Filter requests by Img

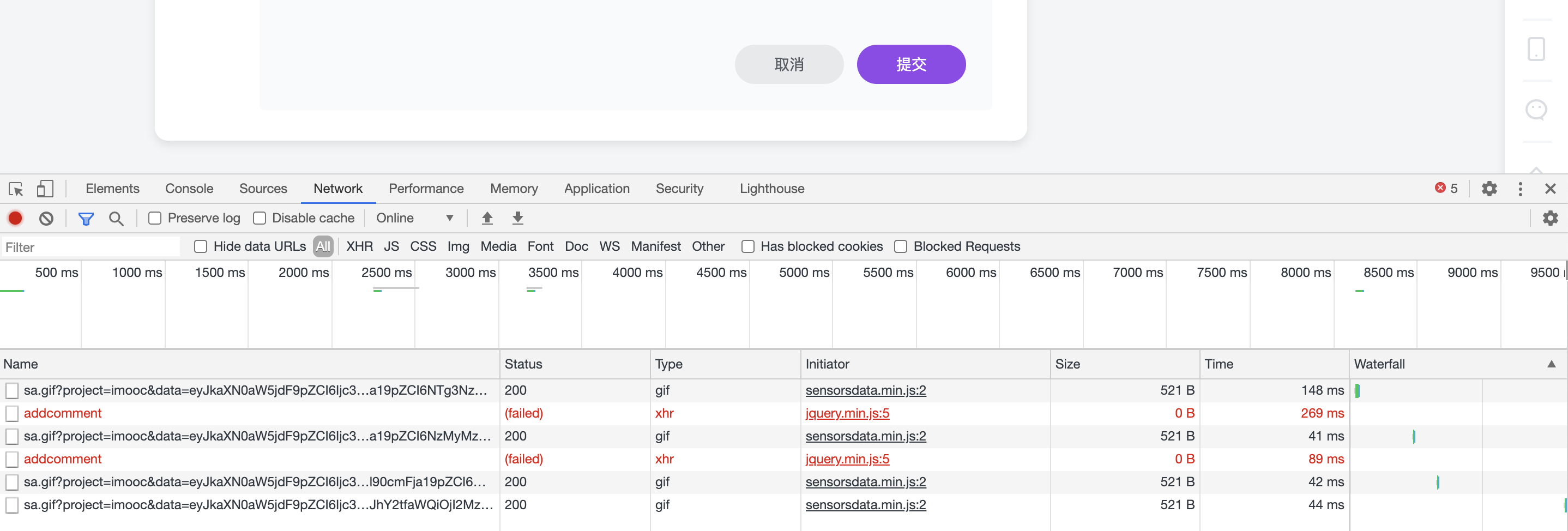click(458, 246)
